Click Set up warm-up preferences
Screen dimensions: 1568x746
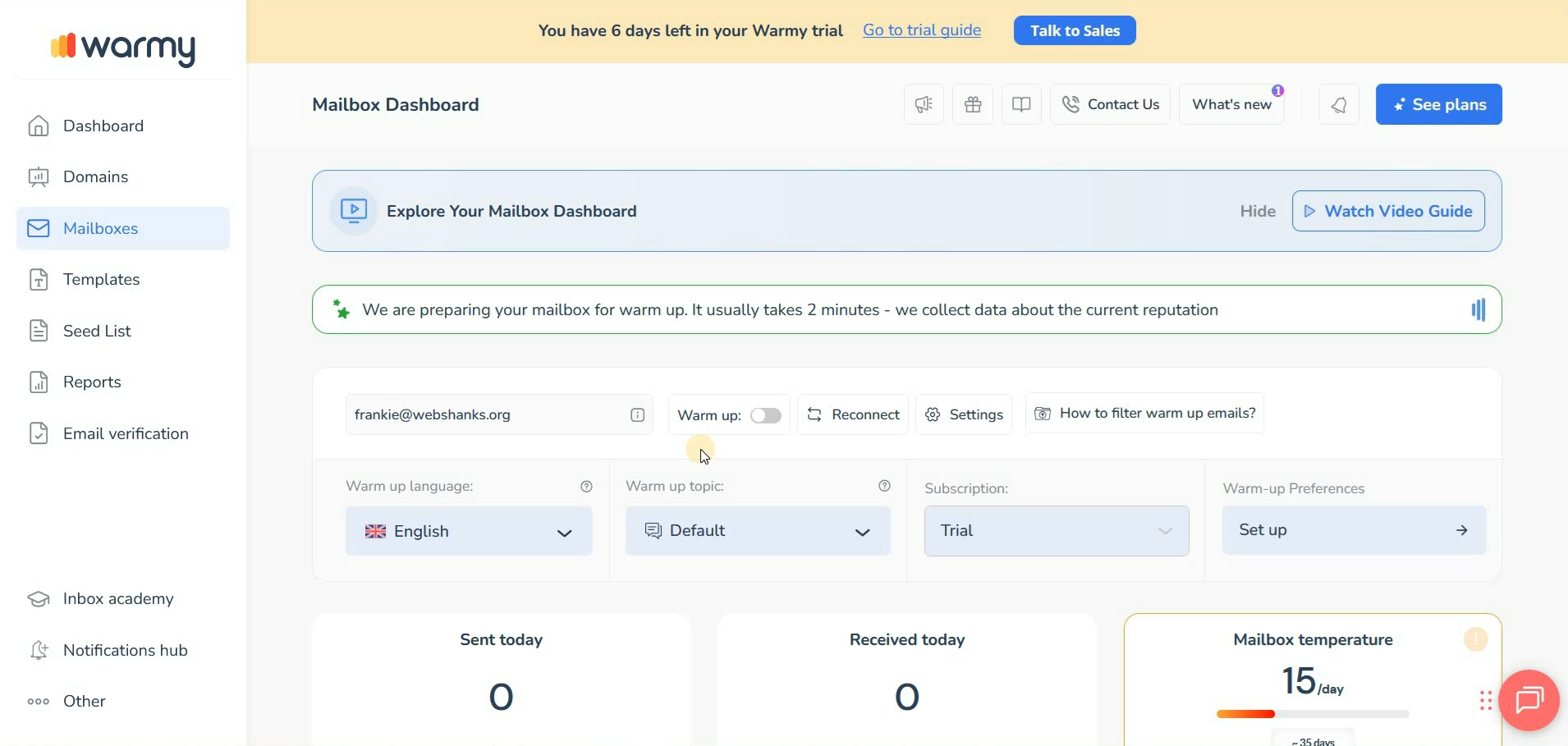tap(1354, 530)
